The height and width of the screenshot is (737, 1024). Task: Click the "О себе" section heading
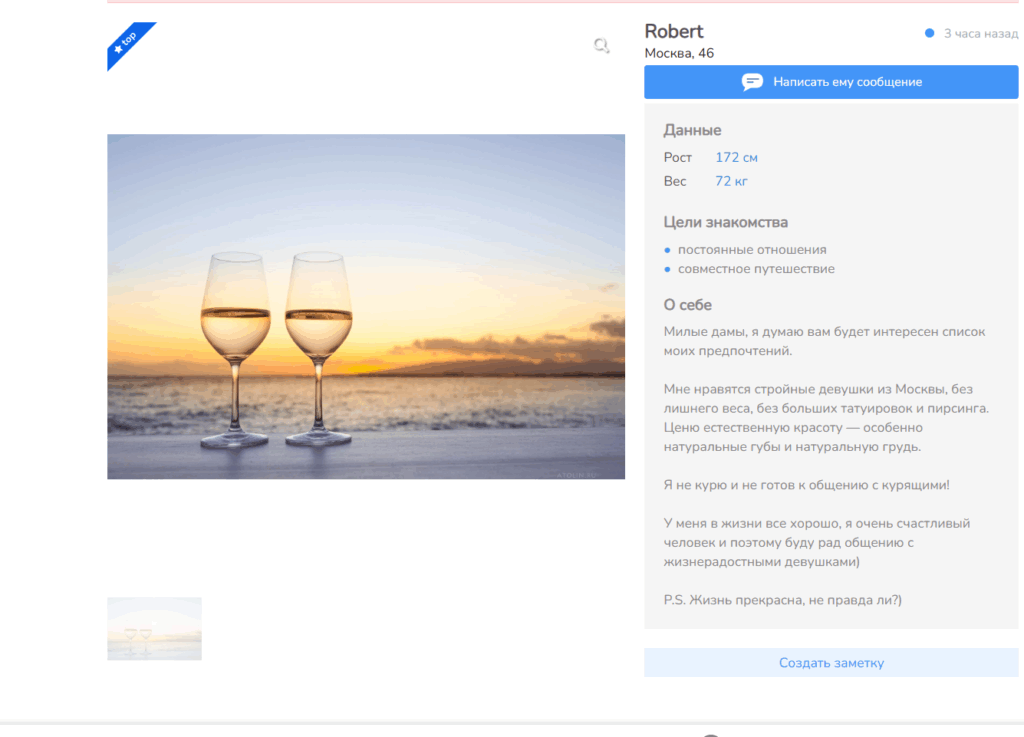point(687,305)
